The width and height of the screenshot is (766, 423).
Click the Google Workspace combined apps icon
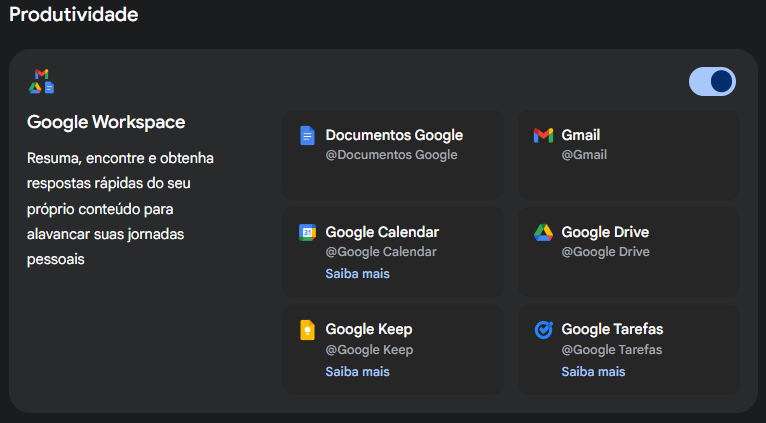pyautogui.click(x=41, y=81)
